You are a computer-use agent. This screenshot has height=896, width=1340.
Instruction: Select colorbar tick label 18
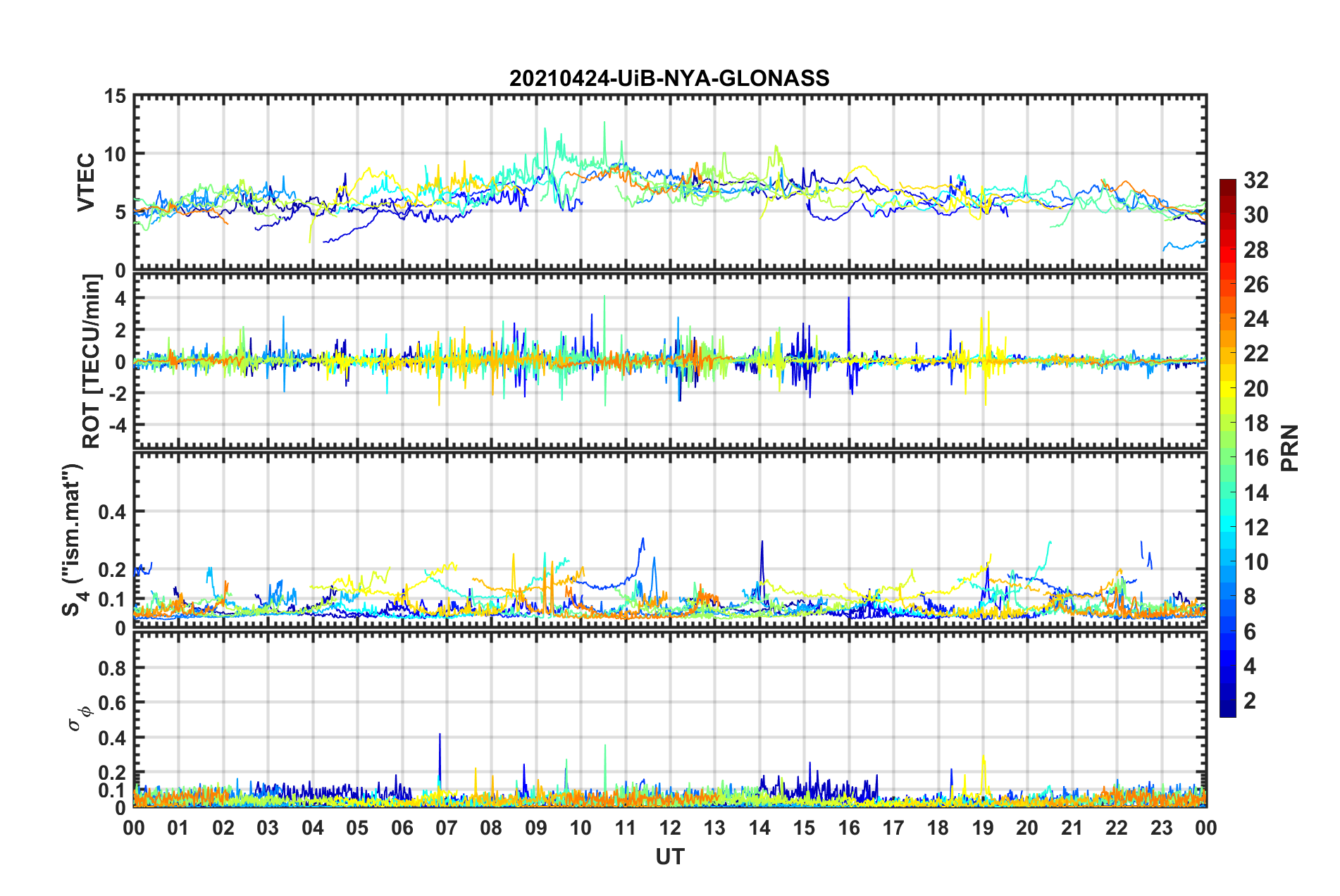[1256, 423]
